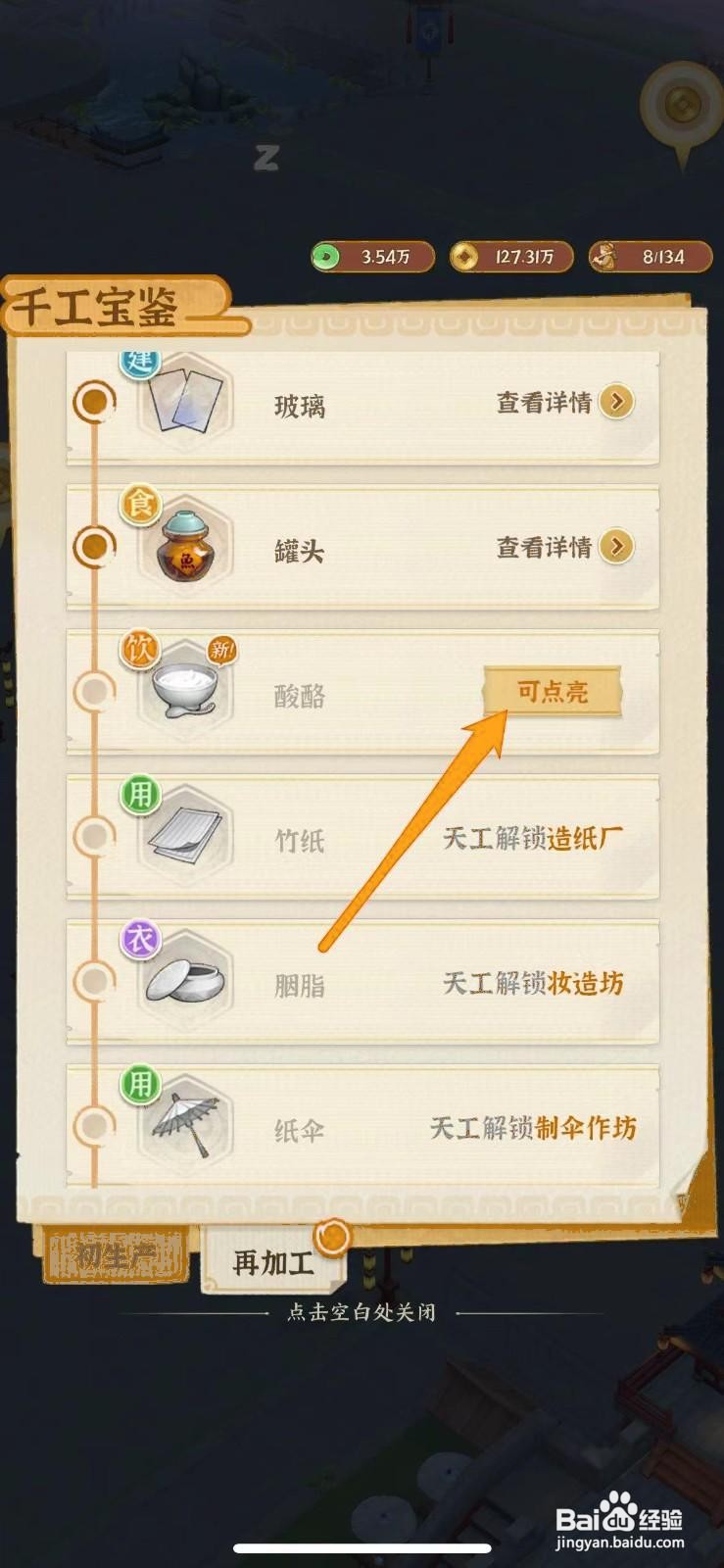Select the unlit node beside 酸酪

point(95,691)
